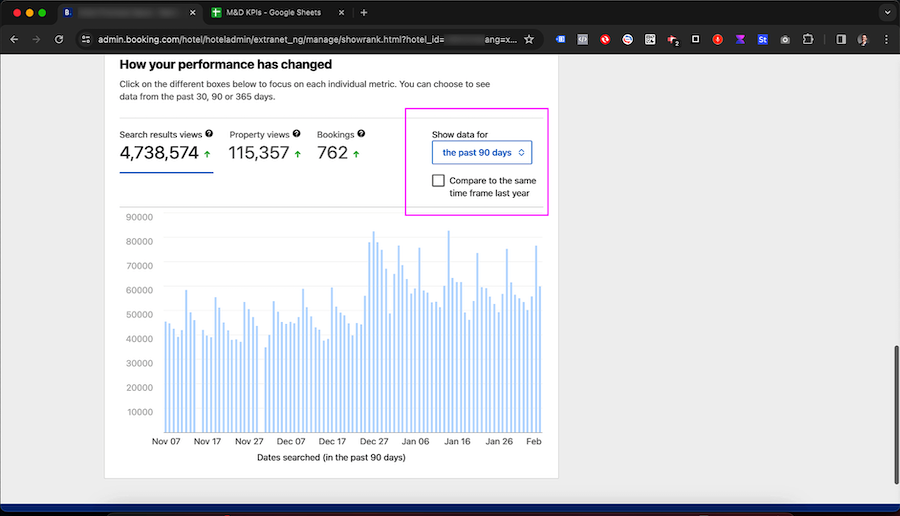
Task: Open the Chrome profile avatar
Action: [863, 40]
